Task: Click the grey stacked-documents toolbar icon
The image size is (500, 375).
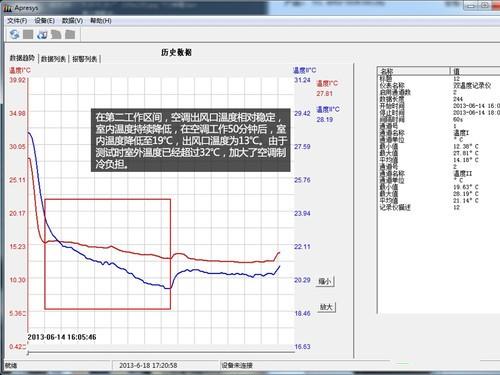Action: 56,34
